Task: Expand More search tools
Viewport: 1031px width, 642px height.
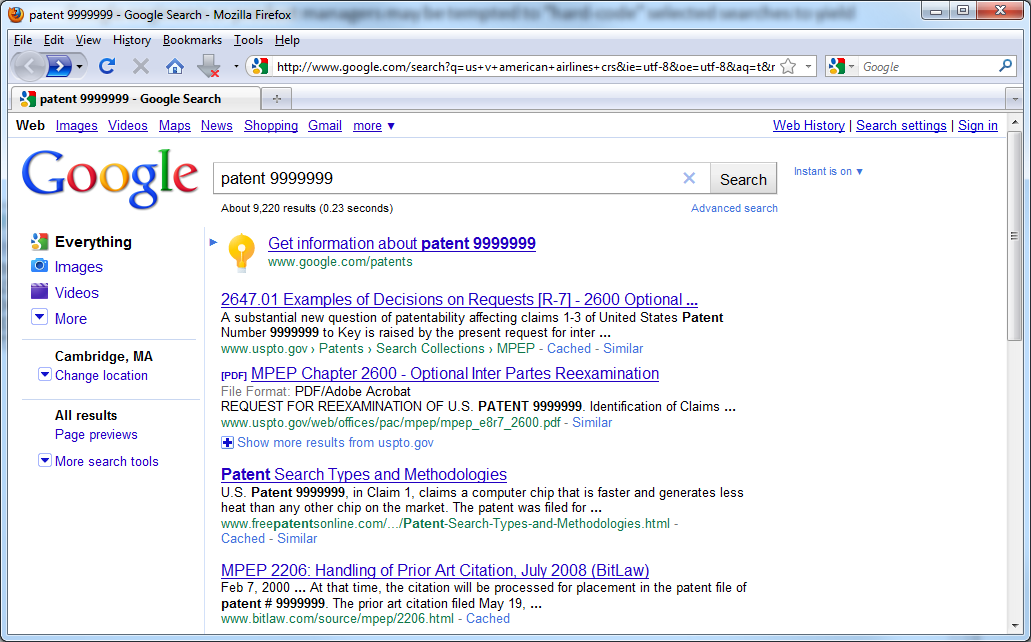Action: coord(45,460)
